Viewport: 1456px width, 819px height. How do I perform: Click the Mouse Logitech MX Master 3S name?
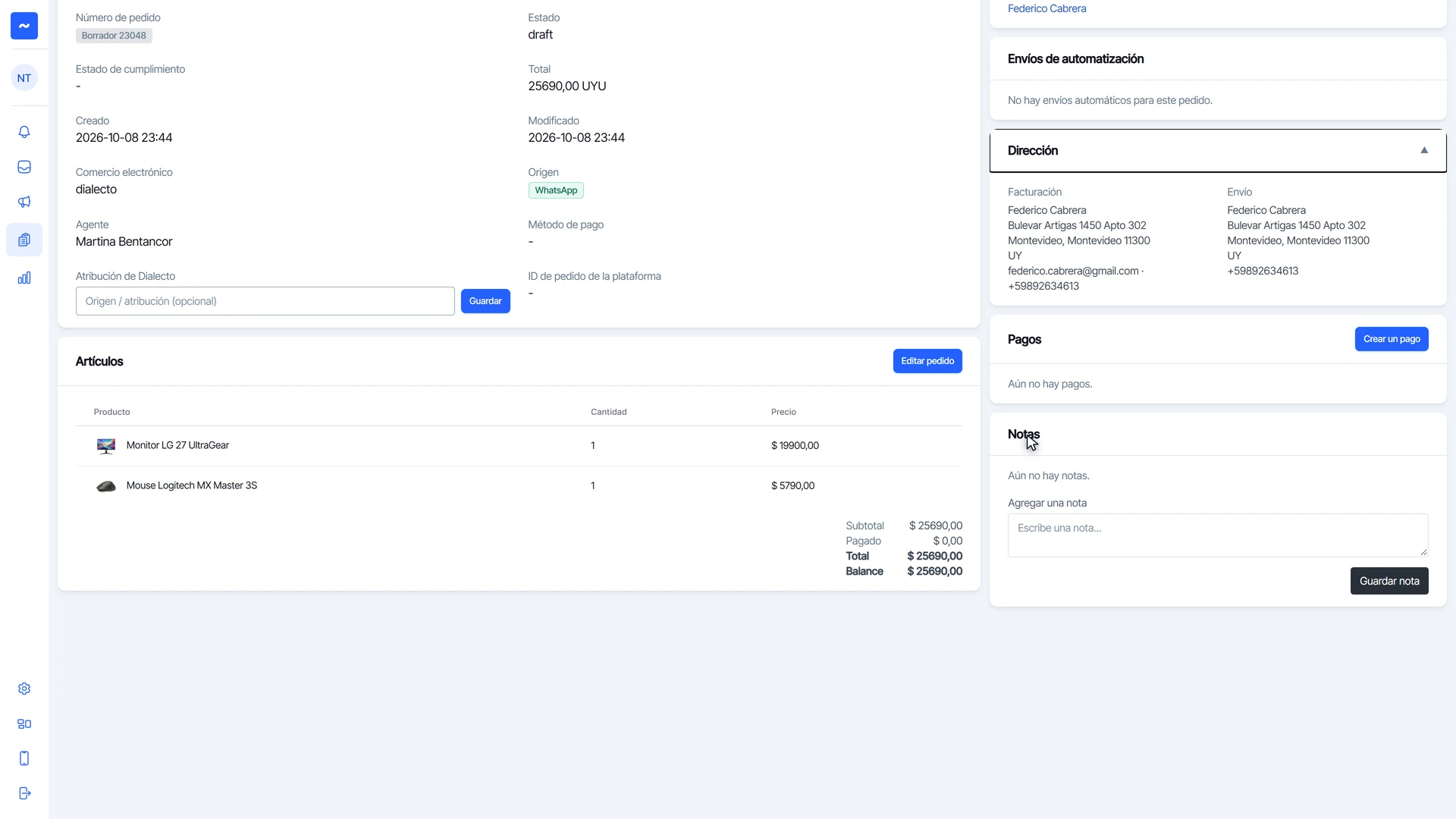pyautogui.click(x=192, y=485)
